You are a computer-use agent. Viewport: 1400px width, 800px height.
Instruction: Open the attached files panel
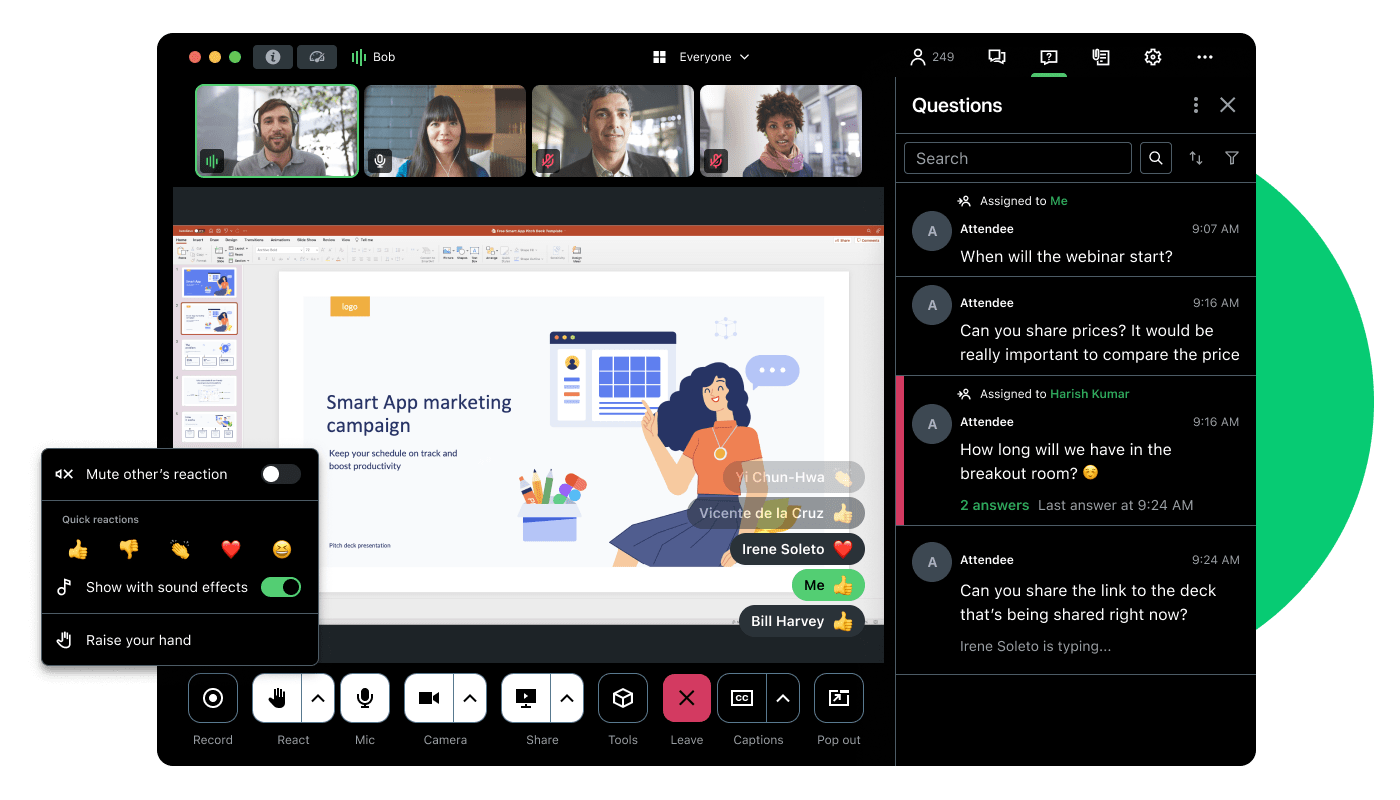(1101, 57)
